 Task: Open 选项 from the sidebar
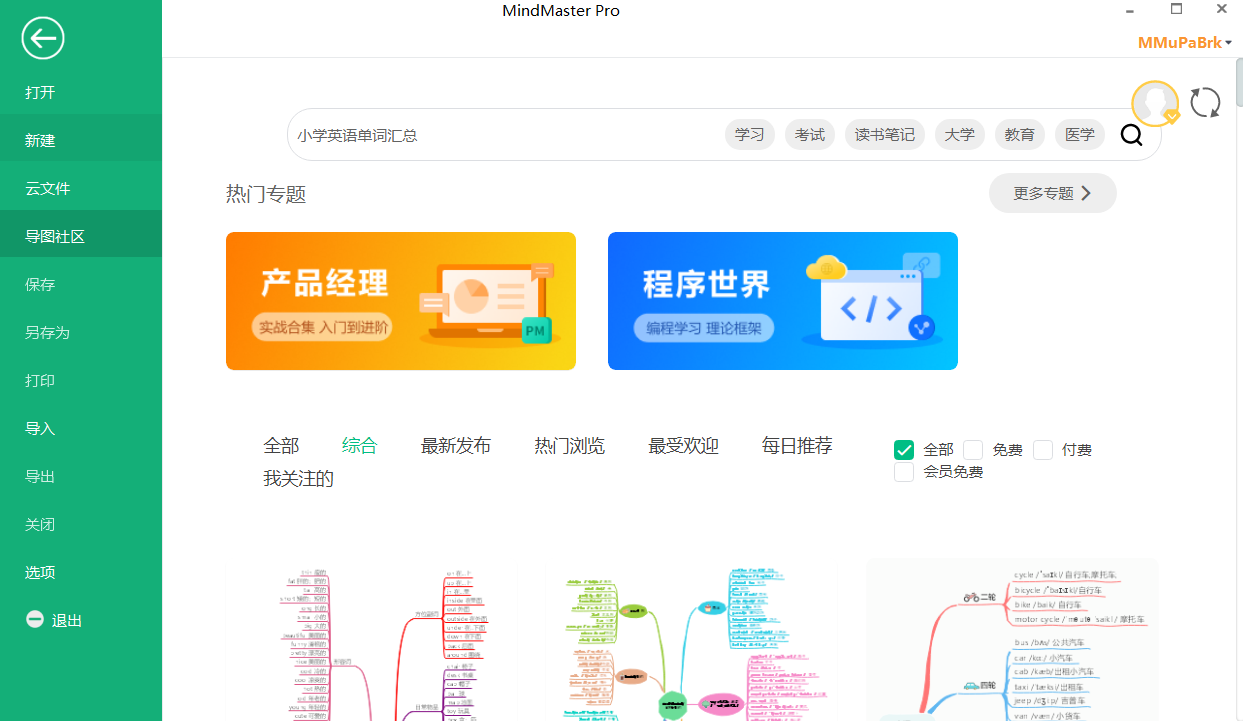81,572
